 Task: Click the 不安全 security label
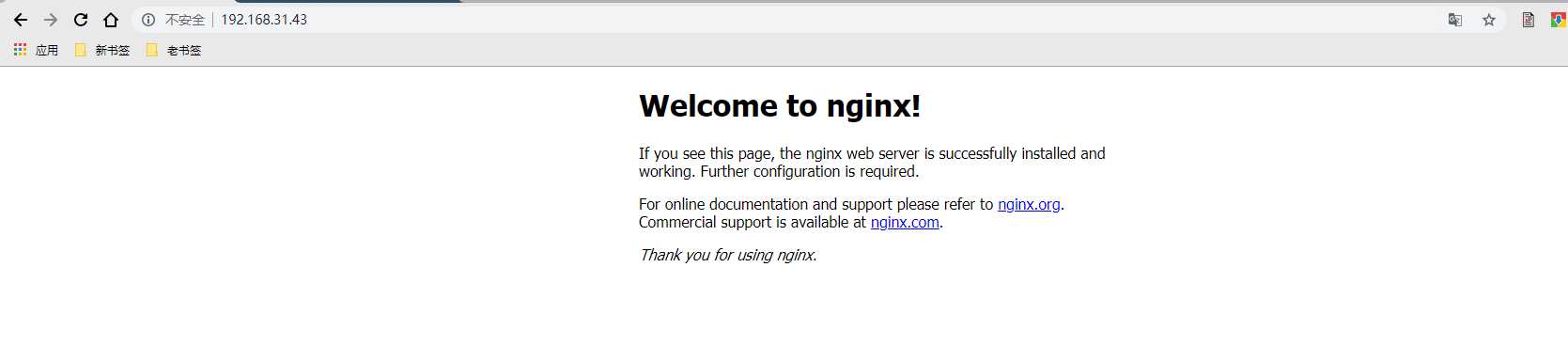[x=185, y=20]
